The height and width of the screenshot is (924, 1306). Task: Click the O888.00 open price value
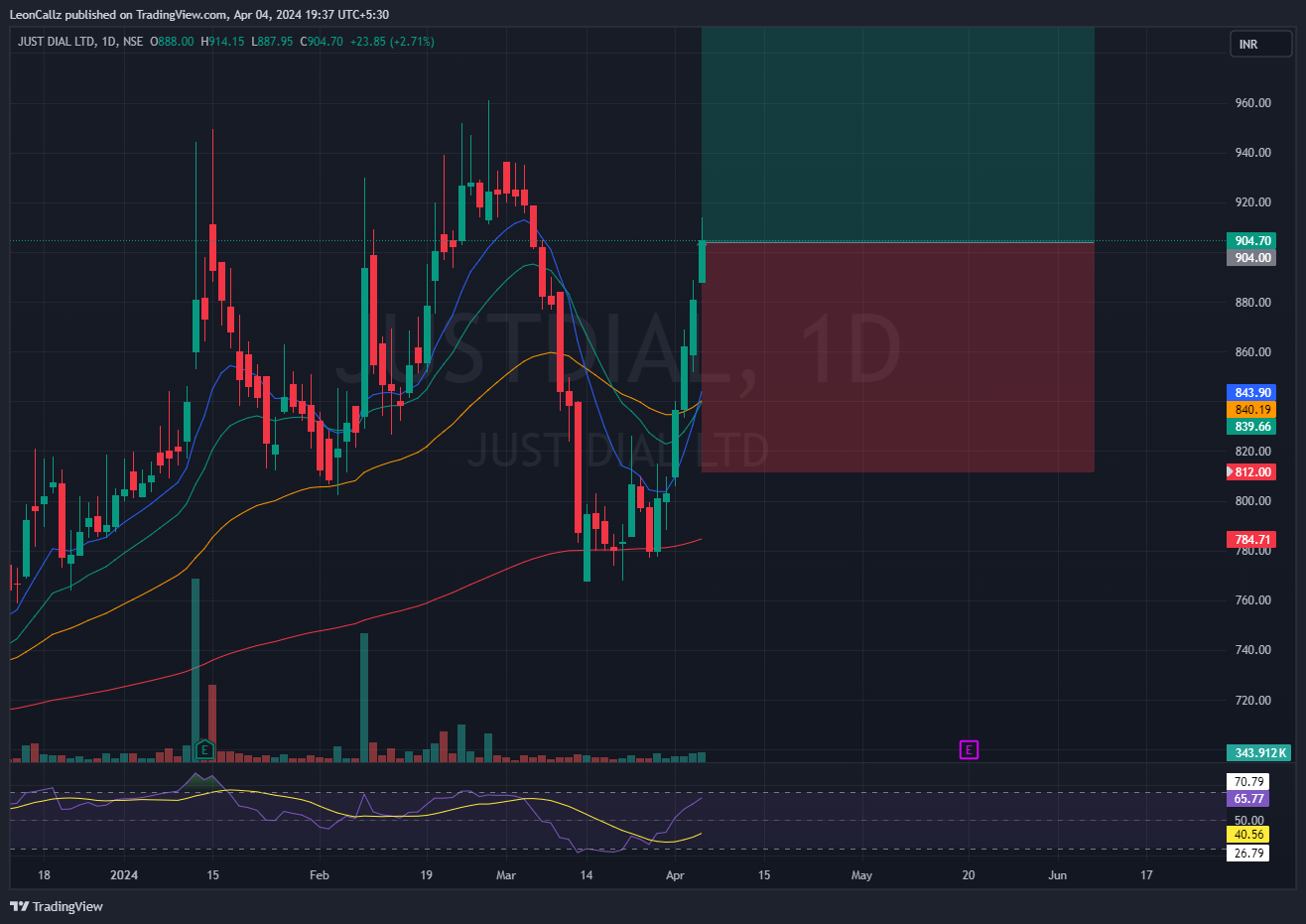pyautogui.click(x=172, y=42)
